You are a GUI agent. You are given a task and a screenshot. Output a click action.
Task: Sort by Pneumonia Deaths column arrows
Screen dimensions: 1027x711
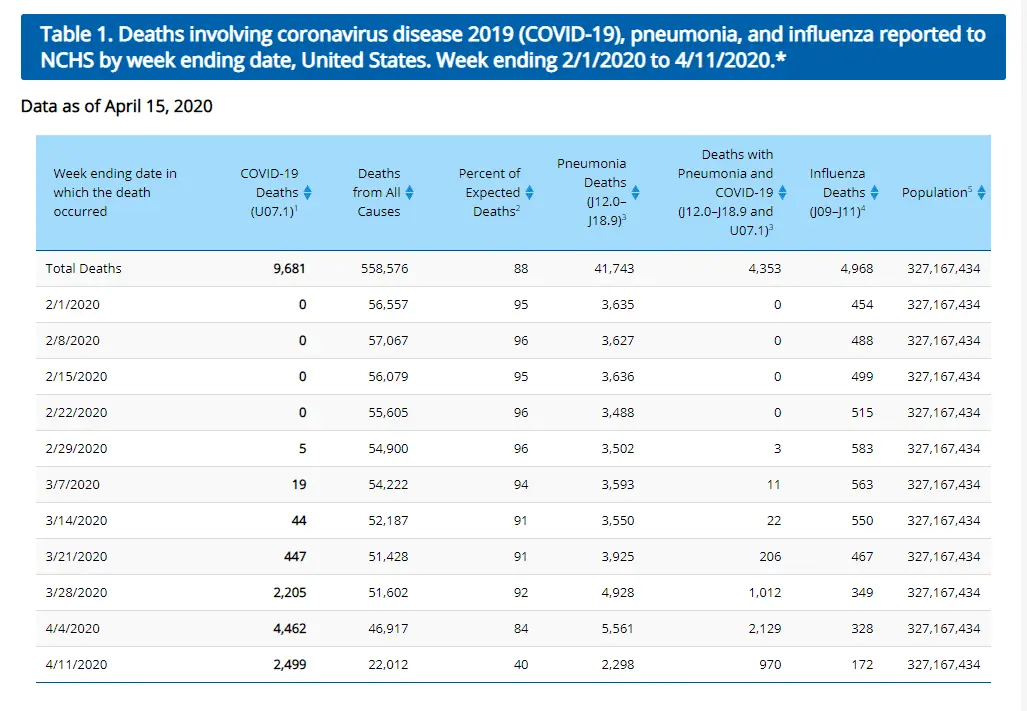click(x=635, y=192)
